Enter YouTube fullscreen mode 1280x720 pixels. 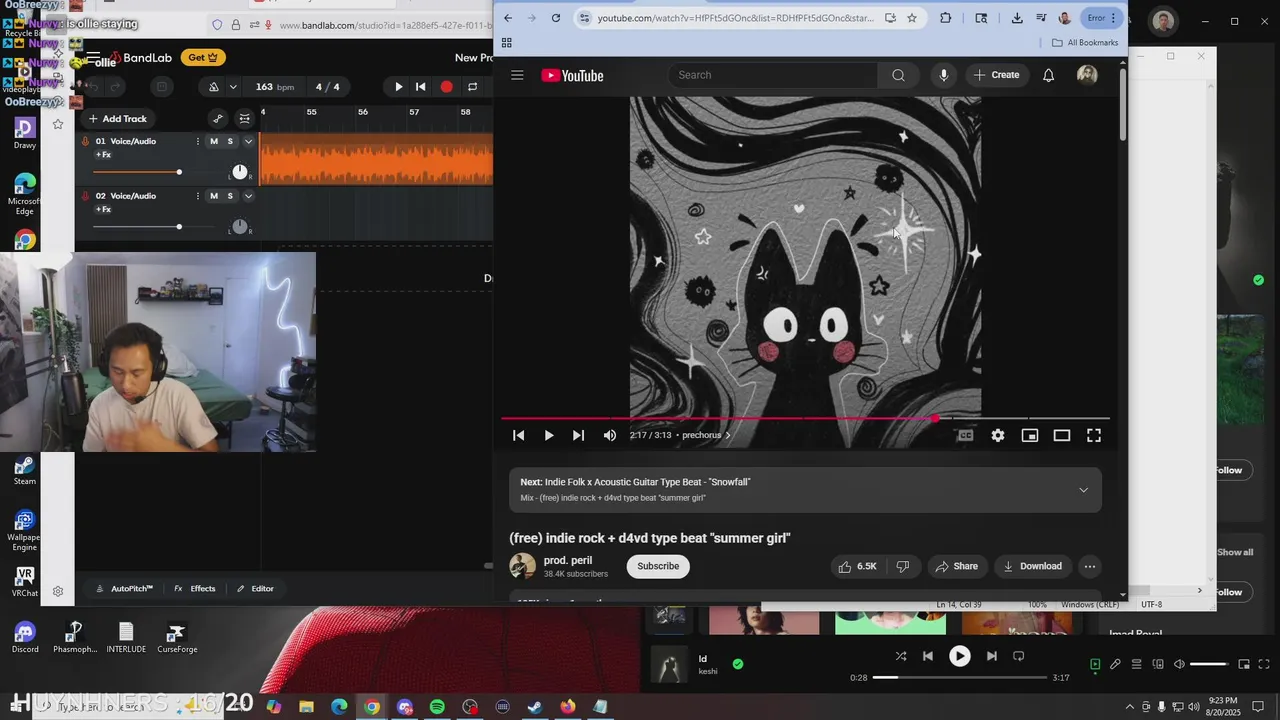coord(1094,435)
